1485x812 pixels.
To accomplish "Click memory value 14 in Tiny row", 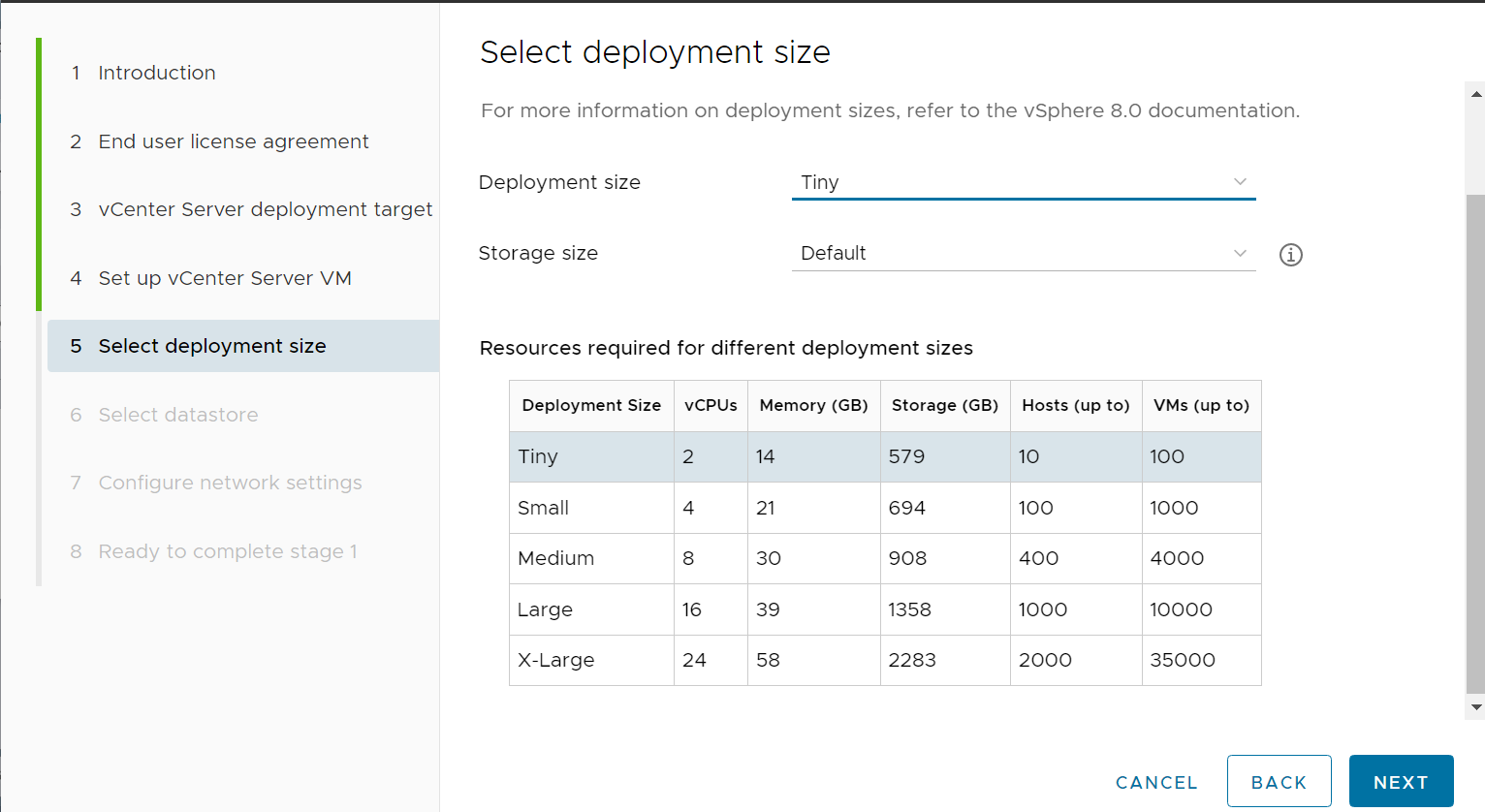I will coord(765,456).
